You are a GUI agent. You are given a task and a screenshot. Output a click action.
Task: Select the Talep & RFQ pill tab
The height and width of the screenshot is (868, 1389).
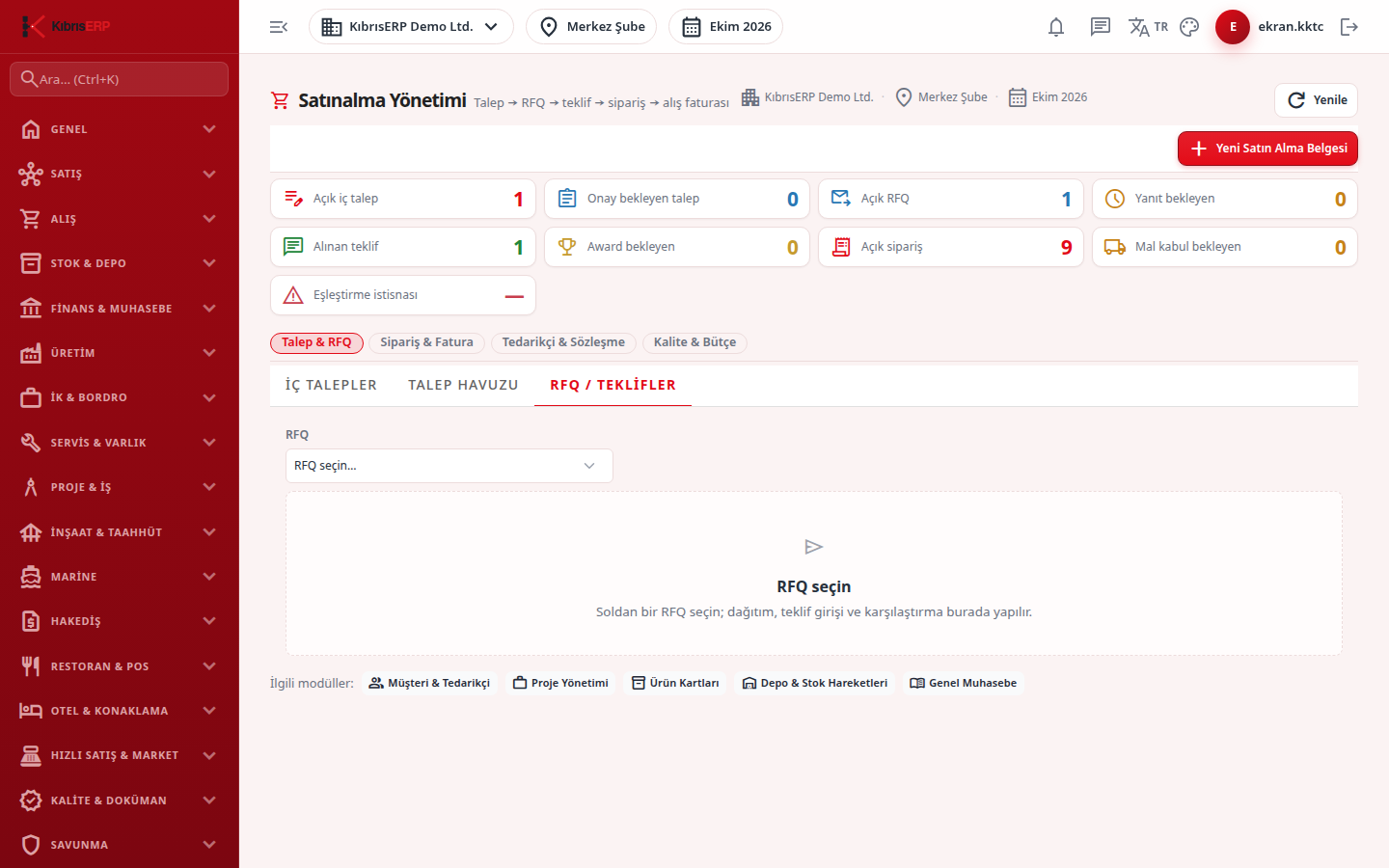[316, 342]
